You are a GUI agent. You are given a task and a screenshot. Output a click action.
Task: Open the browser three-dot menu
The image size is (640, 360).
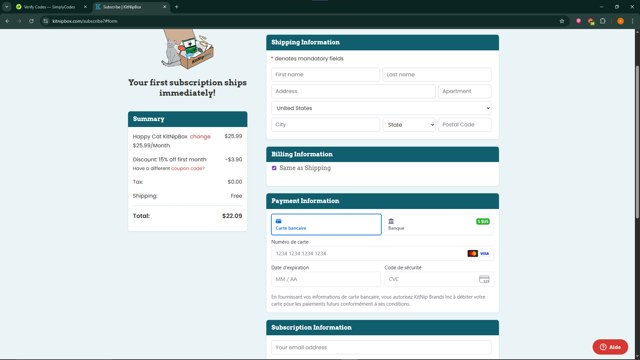[x=632, y=21]
